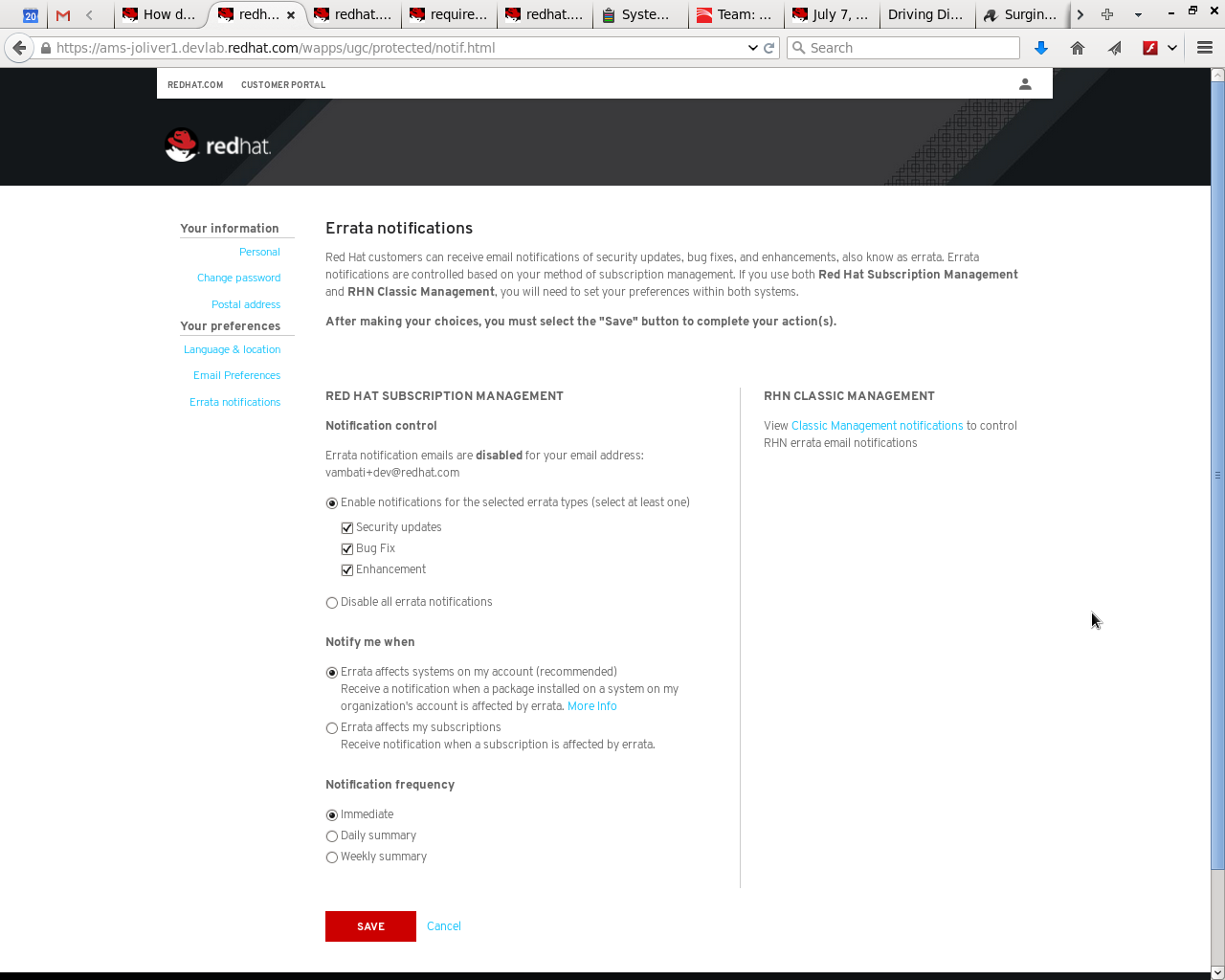Open the tab overflow chevron after Surgin tab

[x=1080, y=14]
